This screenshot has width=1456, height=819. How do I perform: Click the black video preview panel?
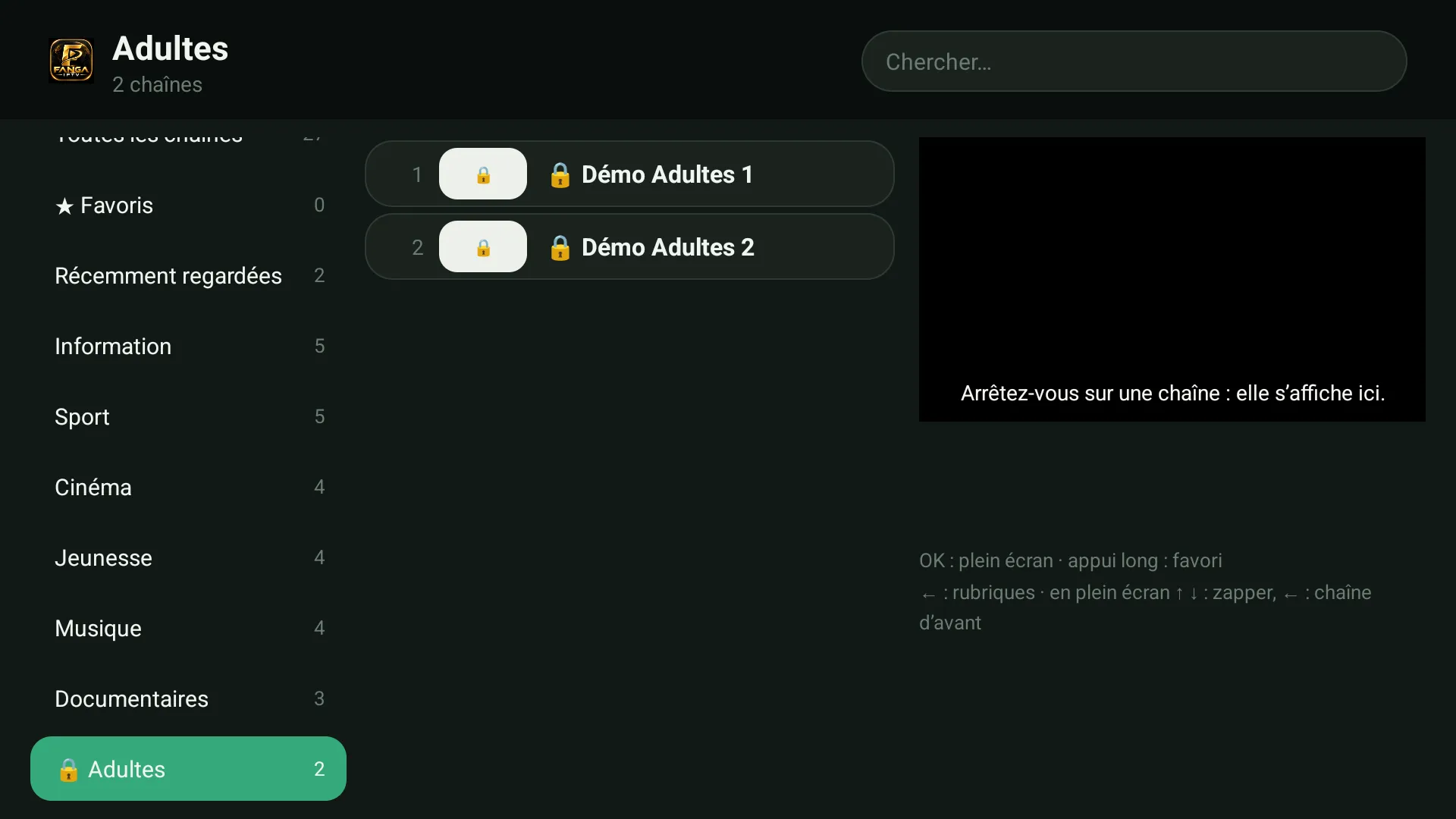(x=1172, y=279)
